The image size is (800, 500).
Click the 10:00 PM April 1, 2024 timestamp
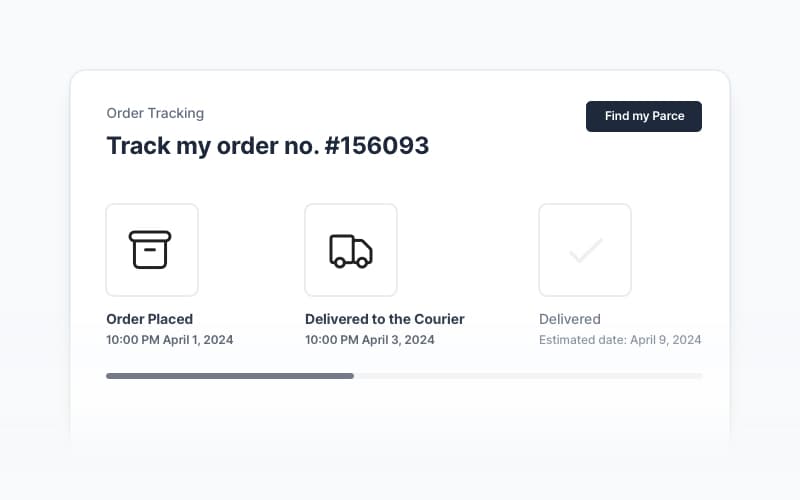169,340
